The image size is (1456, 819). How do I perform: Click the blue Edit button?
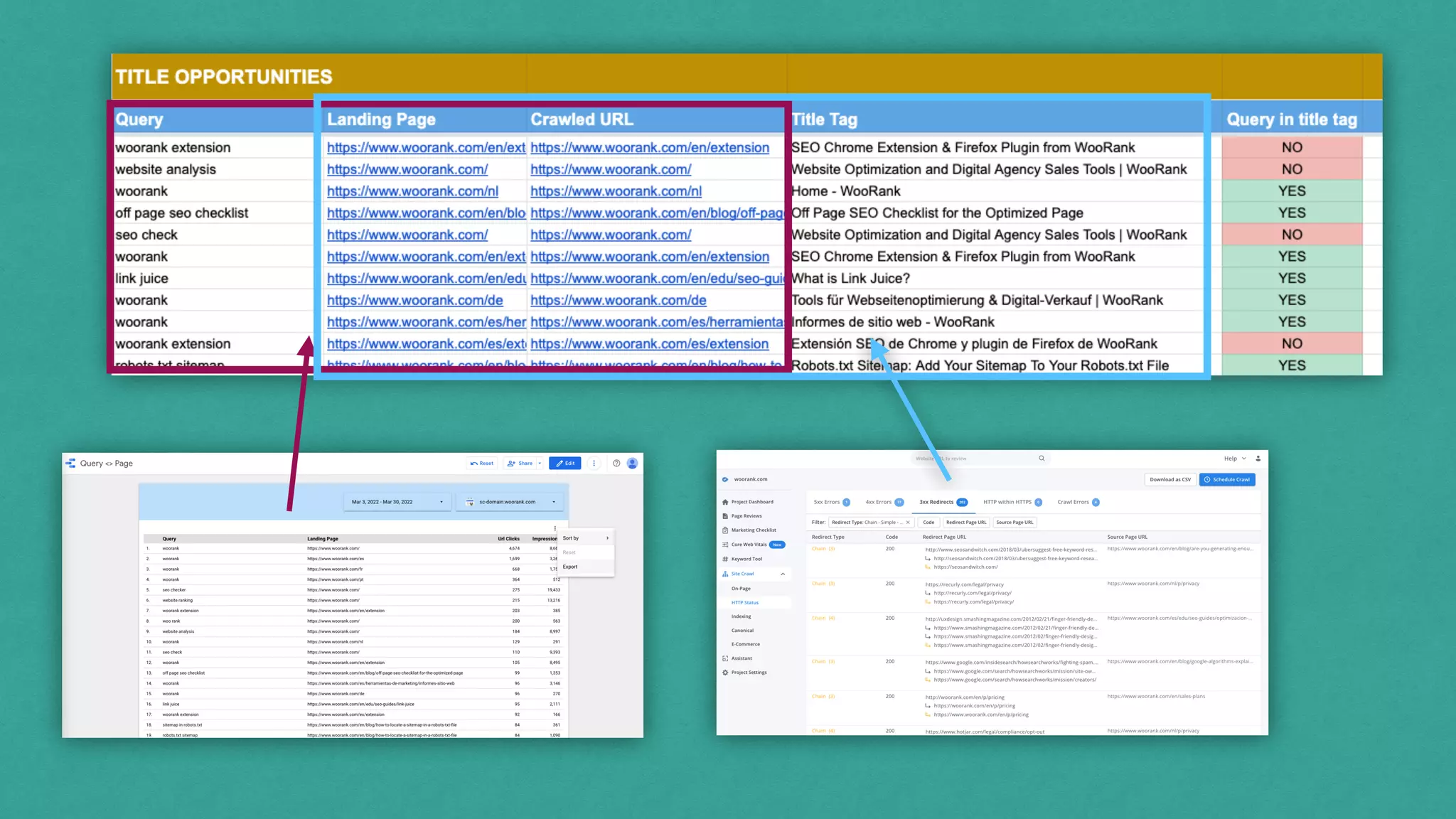pyautogui.click(x=565, y=463)
